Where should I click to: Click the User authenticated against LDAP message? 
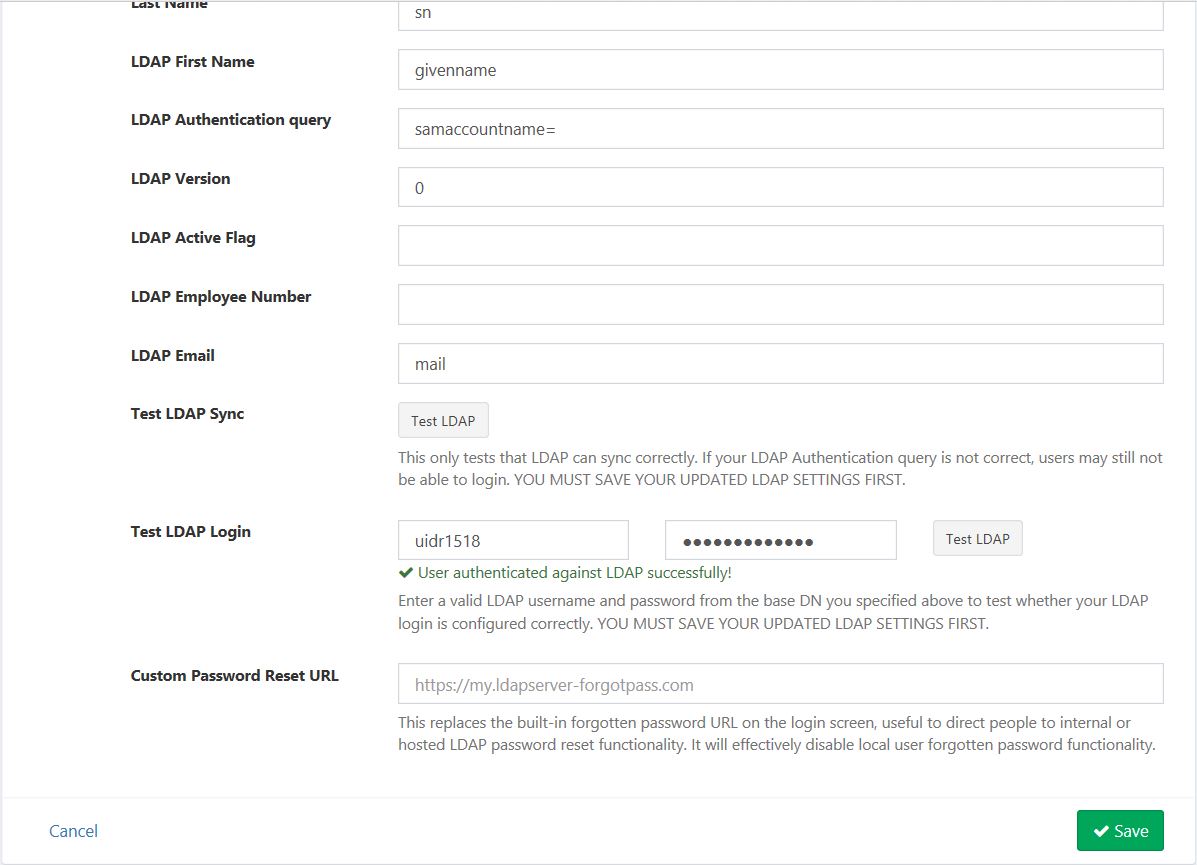click(575, 572)
